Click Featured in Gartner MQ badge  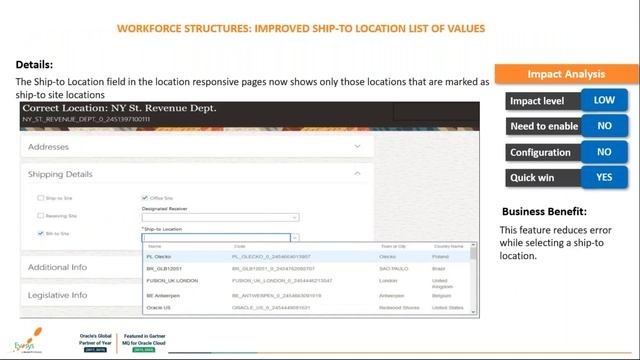(x=144, y=342)
